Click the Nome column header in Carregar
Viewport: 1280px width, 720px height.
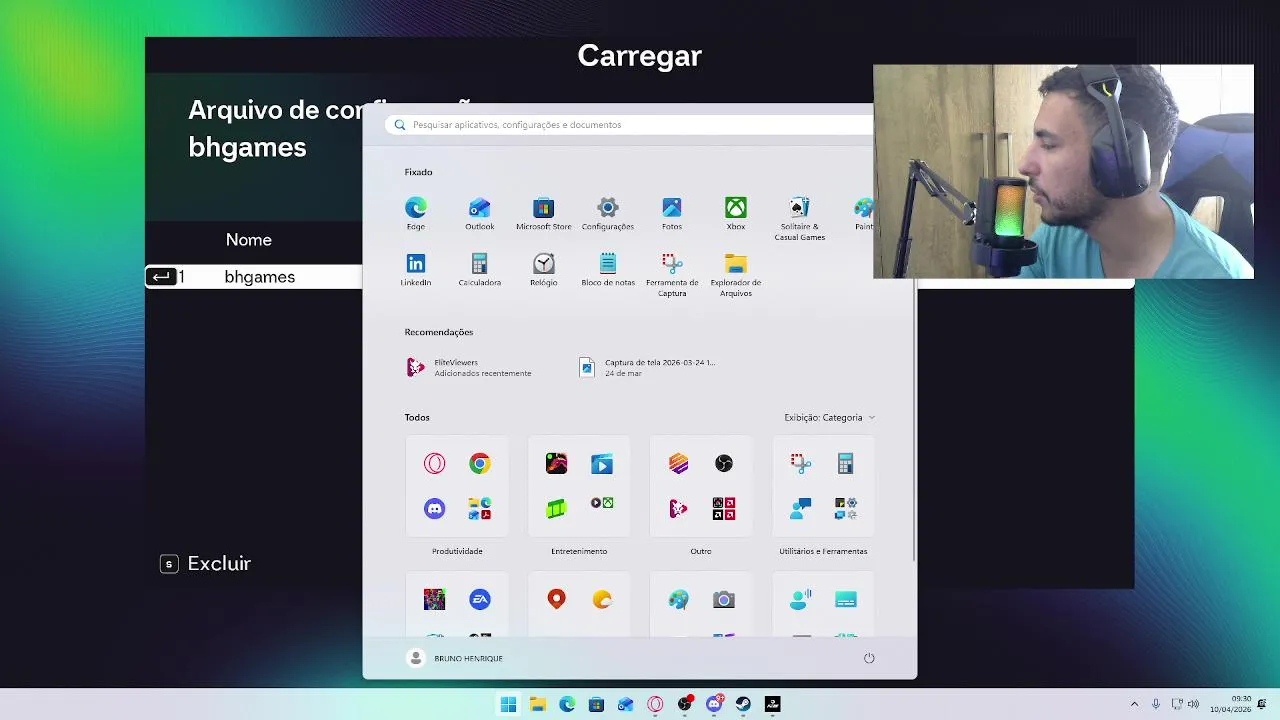click(x=249, y=240)
